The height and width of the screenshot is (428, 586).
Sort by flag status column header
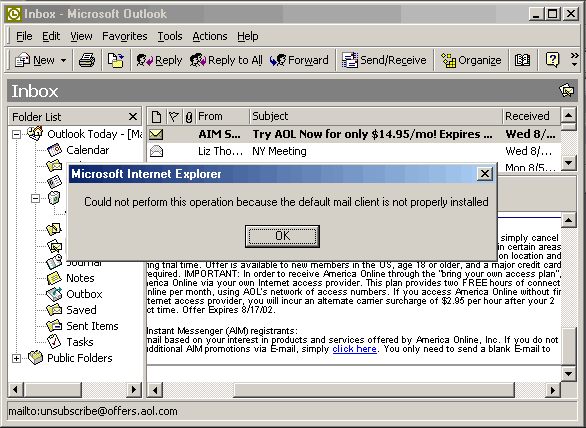pos(173,117)
